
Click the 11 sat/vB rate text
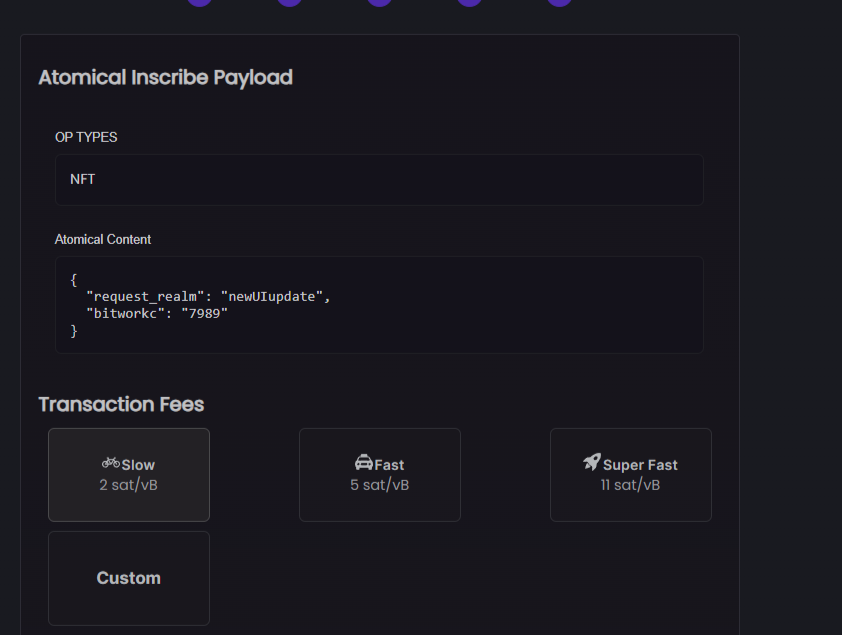pyautogui.click(x=630, y=485)
